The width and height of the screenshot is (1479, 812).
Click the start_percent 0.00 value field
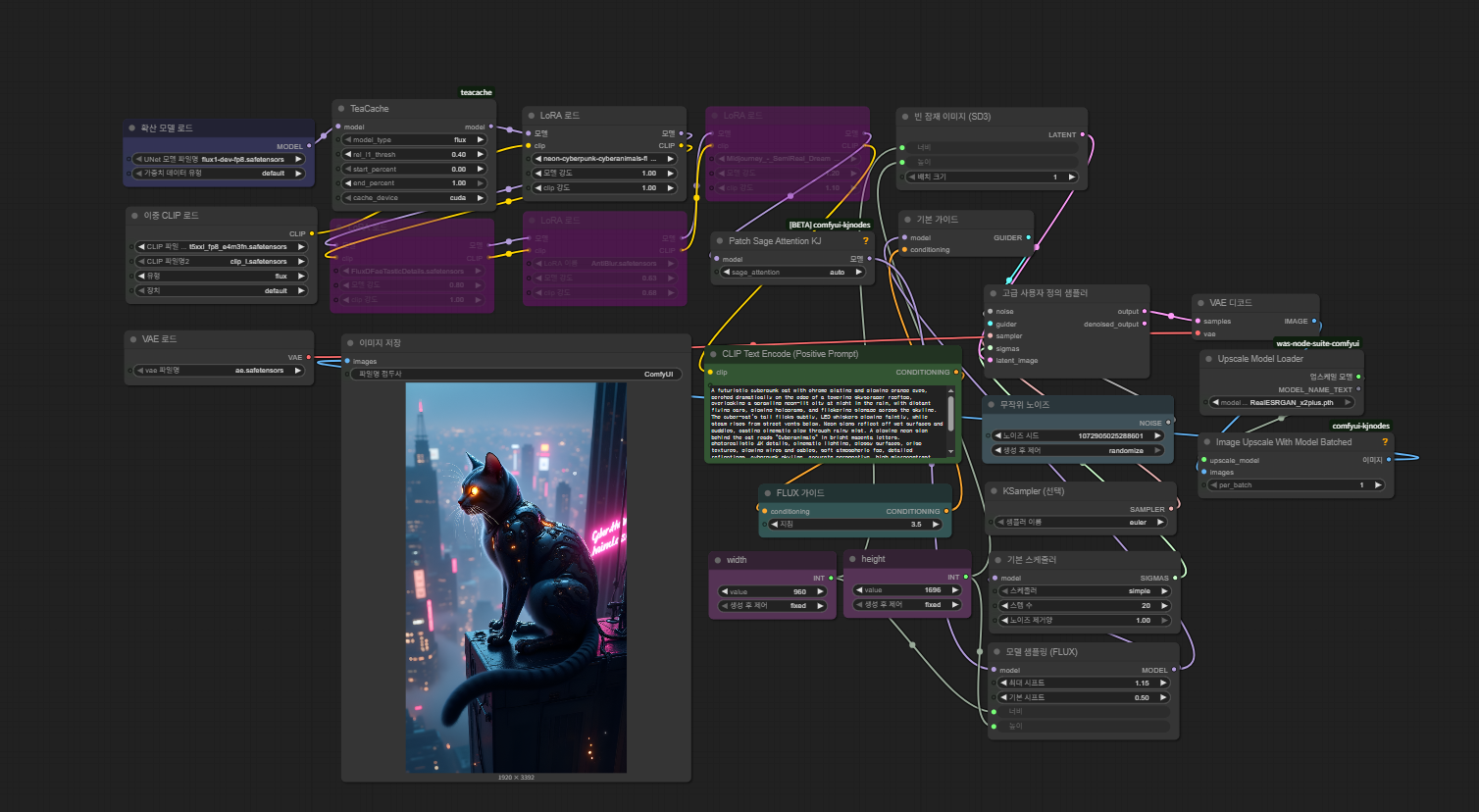pyautogui.click(x=414, y=169)
